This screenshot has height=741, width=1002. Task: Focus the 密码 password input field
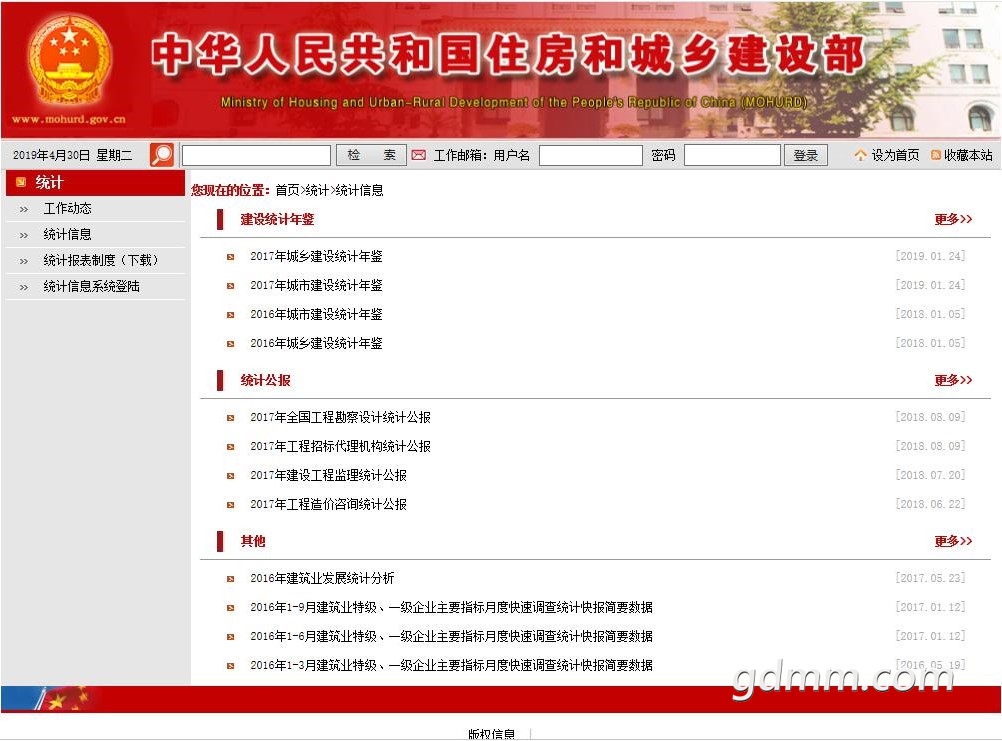coord(732,155)
